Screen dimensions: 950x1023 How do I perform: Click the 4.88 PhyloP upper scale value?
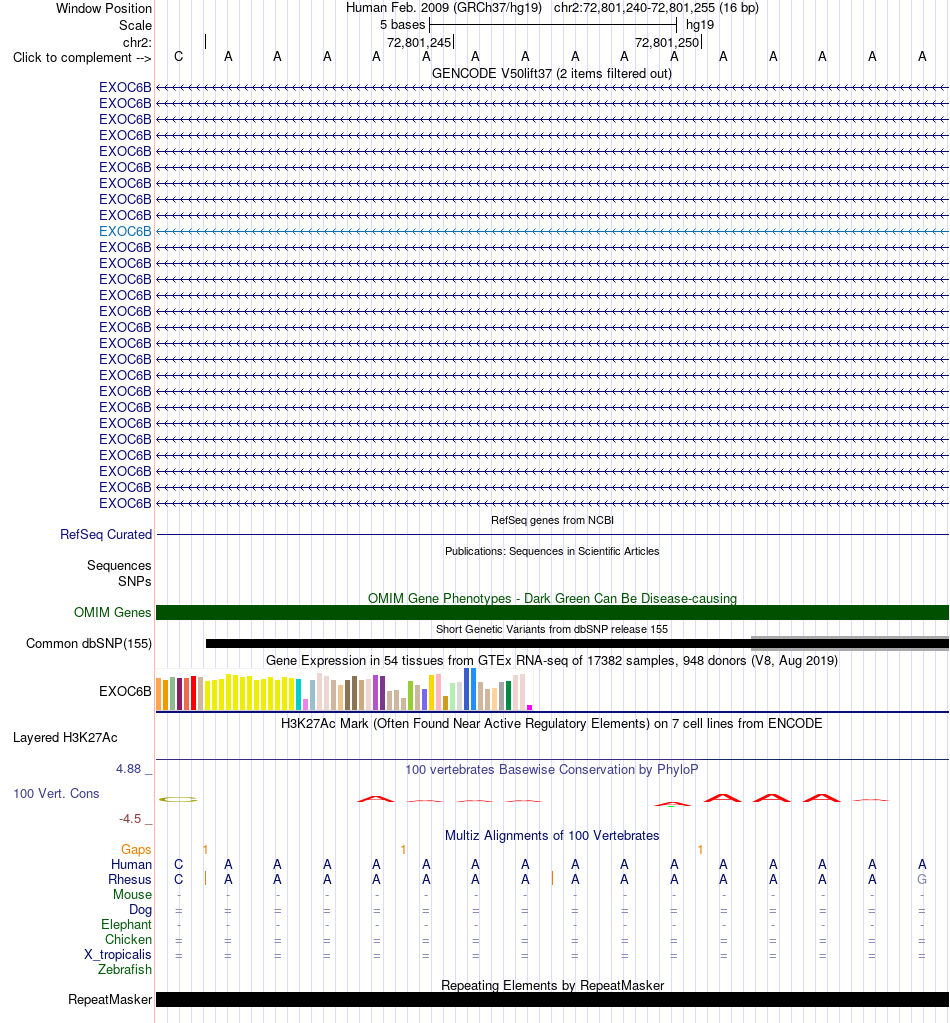coord(129,769)
